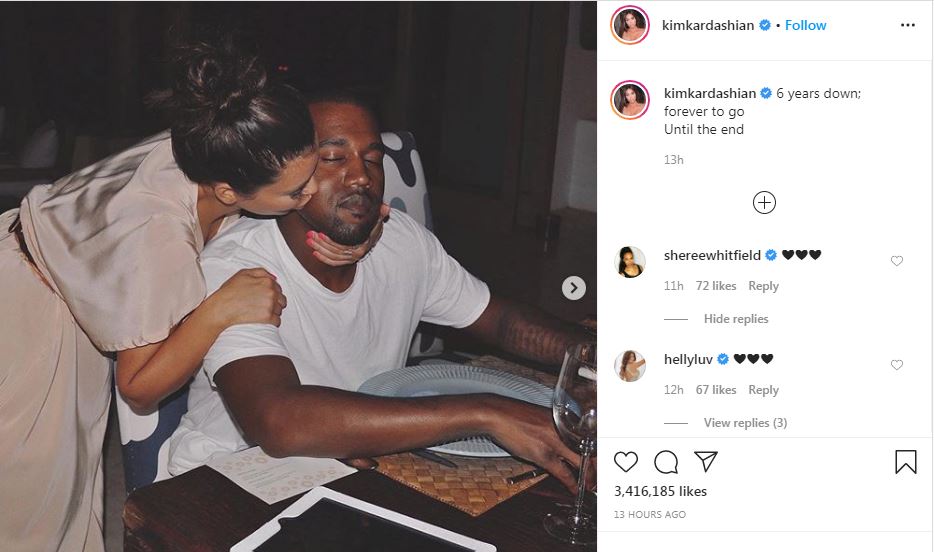The image size is (934, 552).
Task: Save the post with the bookmark icon
Action: (x=905, y=461)
